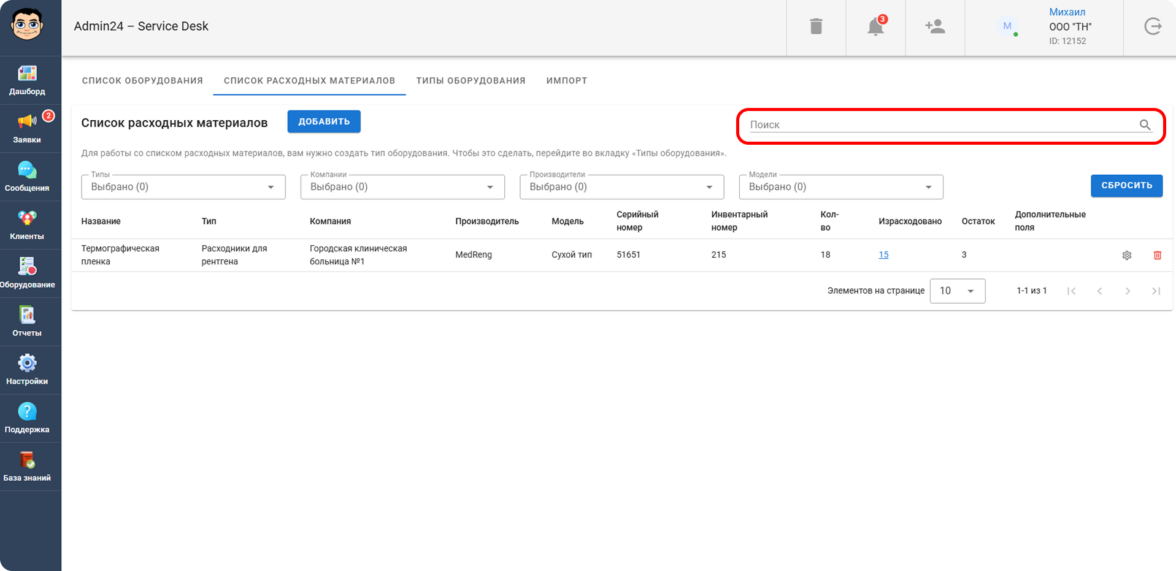Change items per page dropdown
Image resolution: width=1176 pixels, height=571 pixels.
point(957,291)
